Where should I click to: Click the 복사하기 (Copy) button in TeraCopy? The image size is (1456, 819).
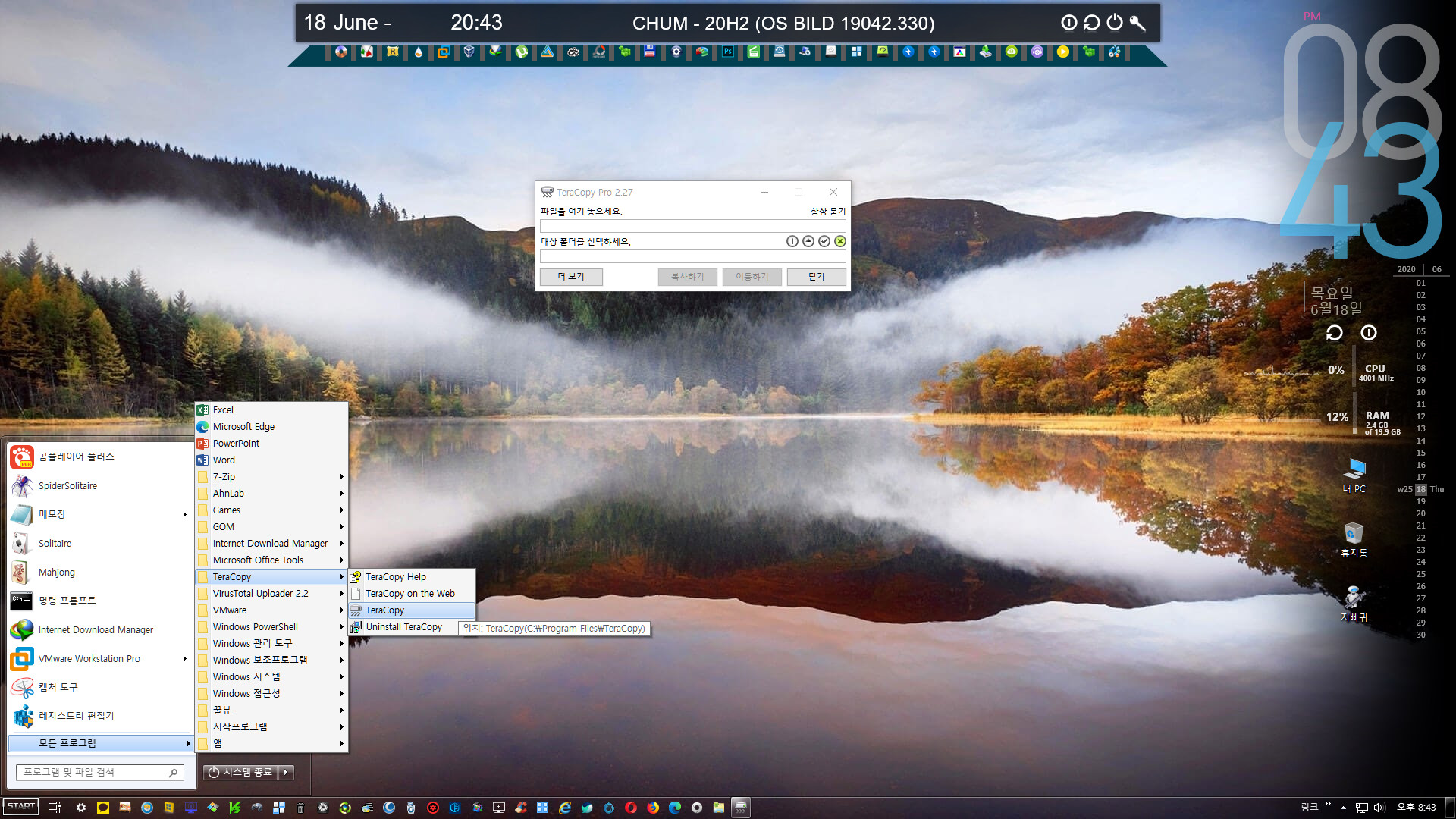coord(687,277)
